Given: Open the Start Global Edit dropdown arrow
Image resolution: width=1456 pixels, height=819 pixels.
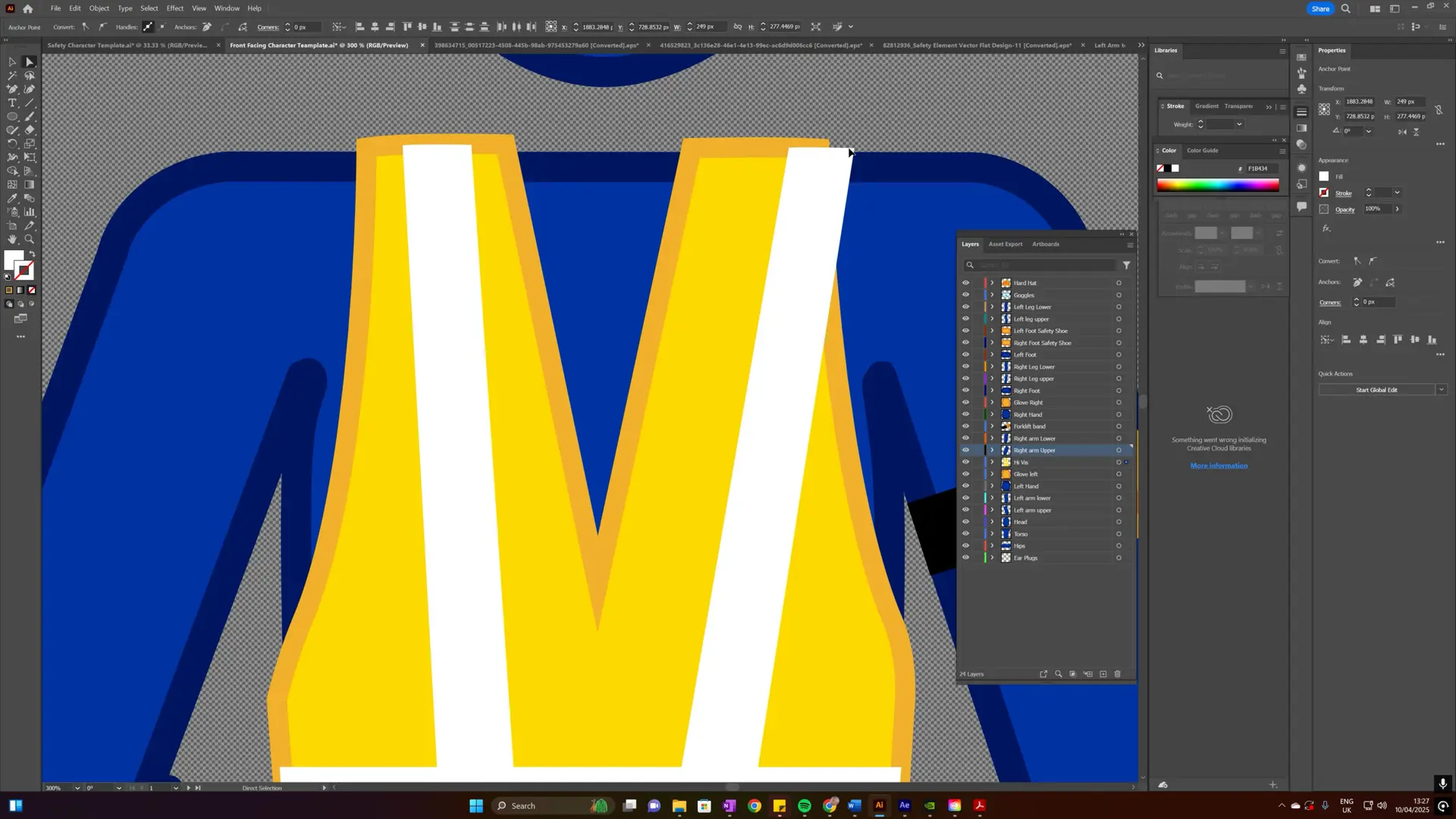Looking at the screenshot, I should click(x=1441, y=390).
